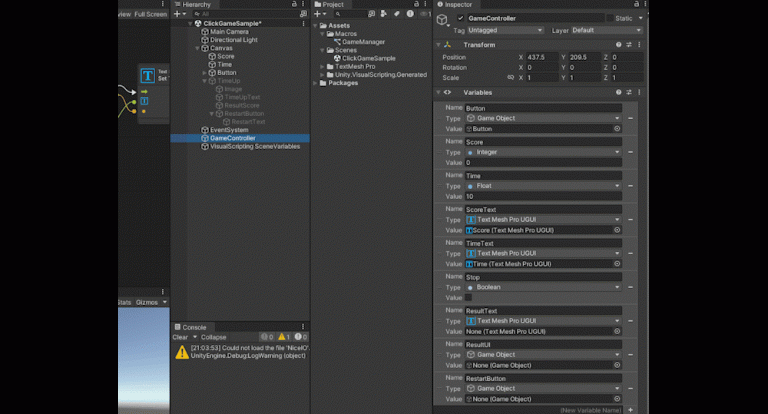Screen dimensions: 768x414
Task: Expand the Packages folder in Project
Action: tap(315, 83)
